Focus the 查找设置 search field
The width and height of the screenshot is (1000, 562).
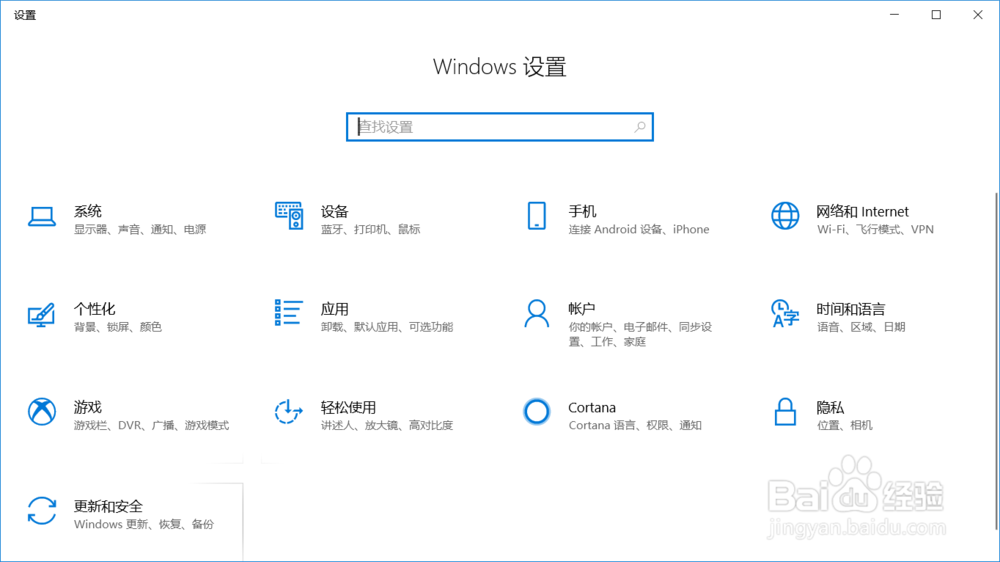click(x=500, y=127)
